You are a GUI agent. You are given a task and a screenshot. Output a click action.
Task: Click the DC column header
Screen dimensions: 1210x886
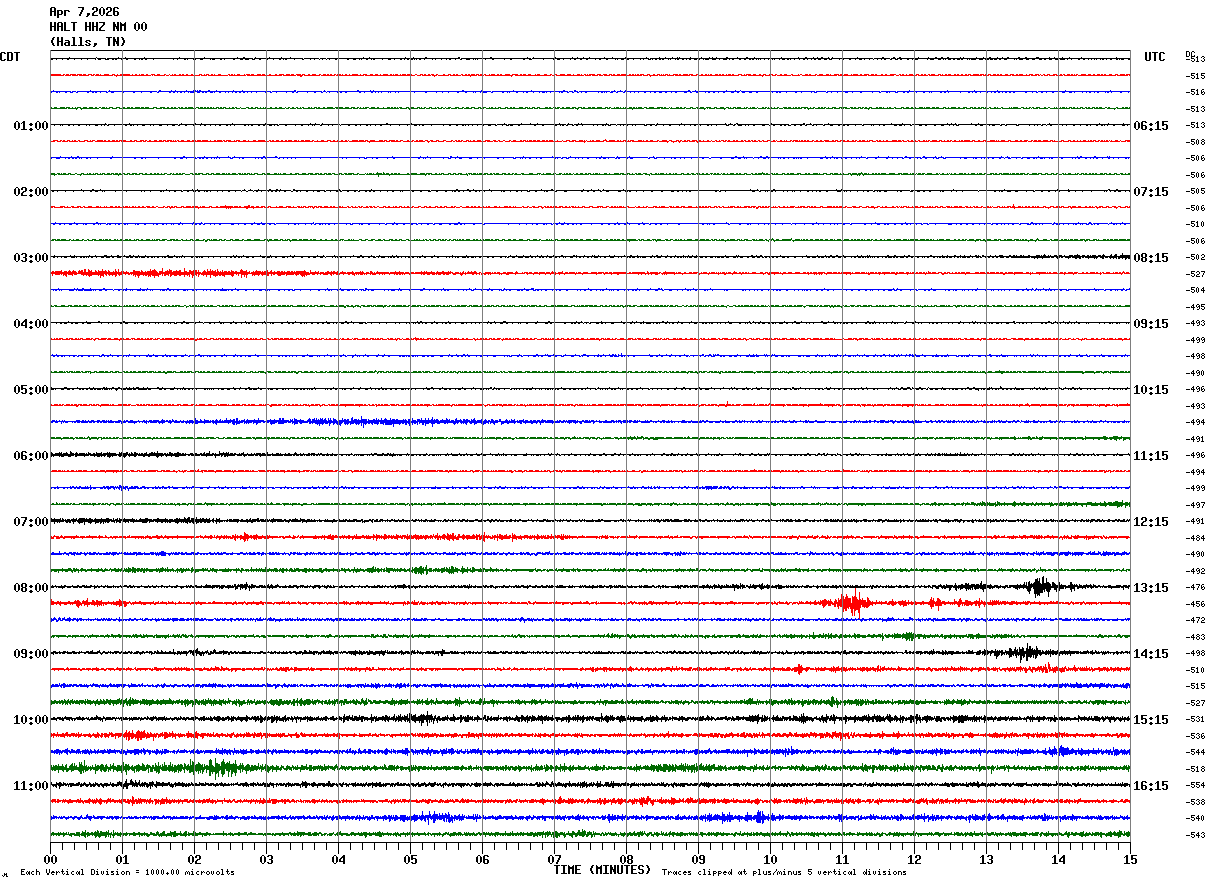[1190, 54]
